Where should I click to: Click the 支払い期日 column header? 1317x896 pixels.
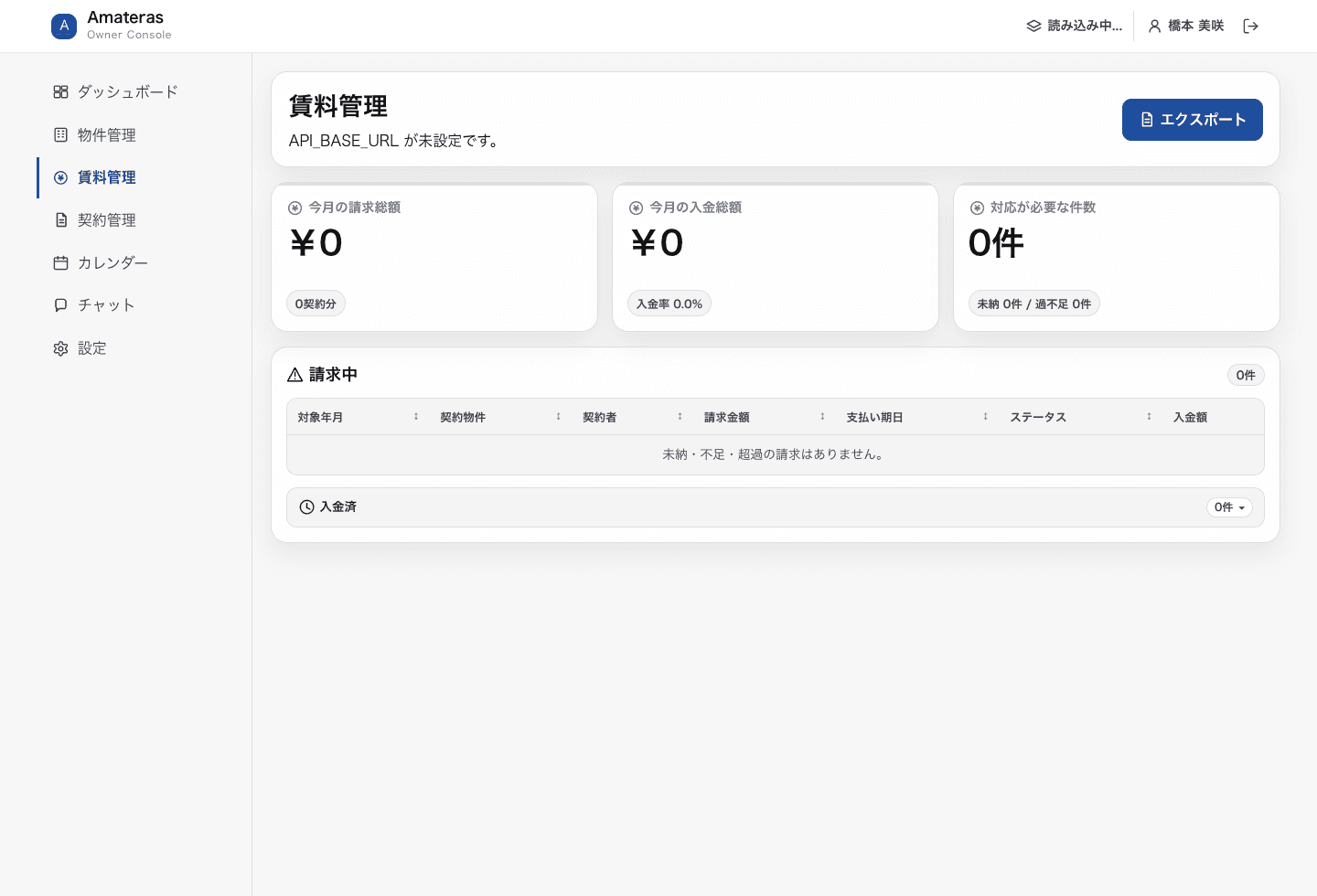point(874,417)
